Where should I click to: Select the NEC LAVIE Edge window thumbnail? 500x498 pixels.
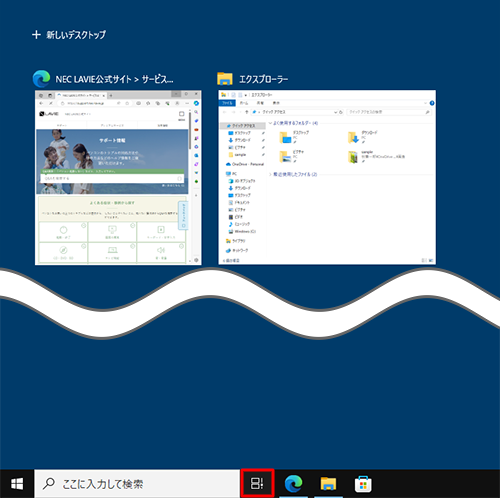point(118,177)
